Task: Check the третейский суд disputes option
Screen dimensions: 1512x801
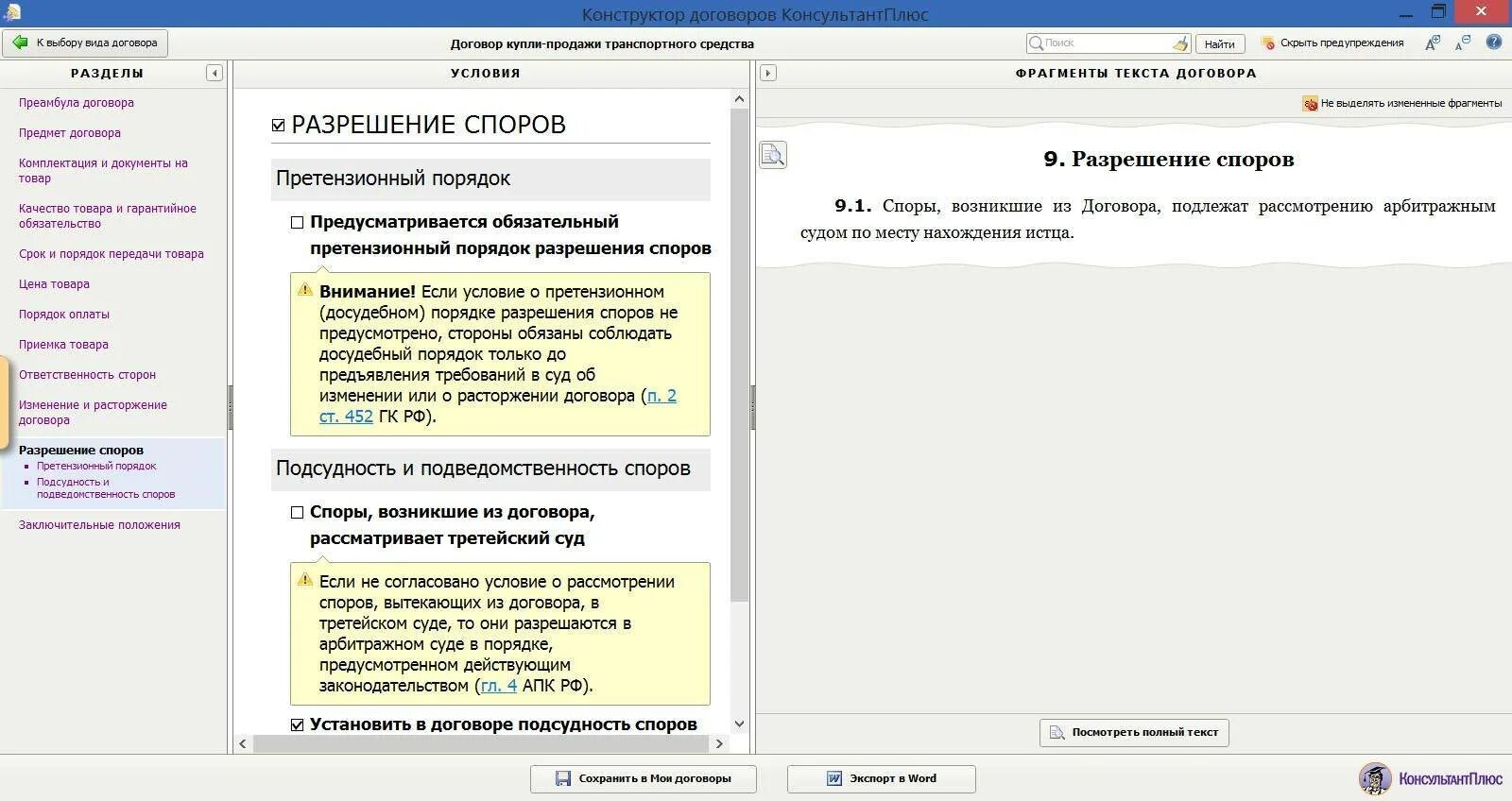Action: pyautogui.click(x=297, y=512)
